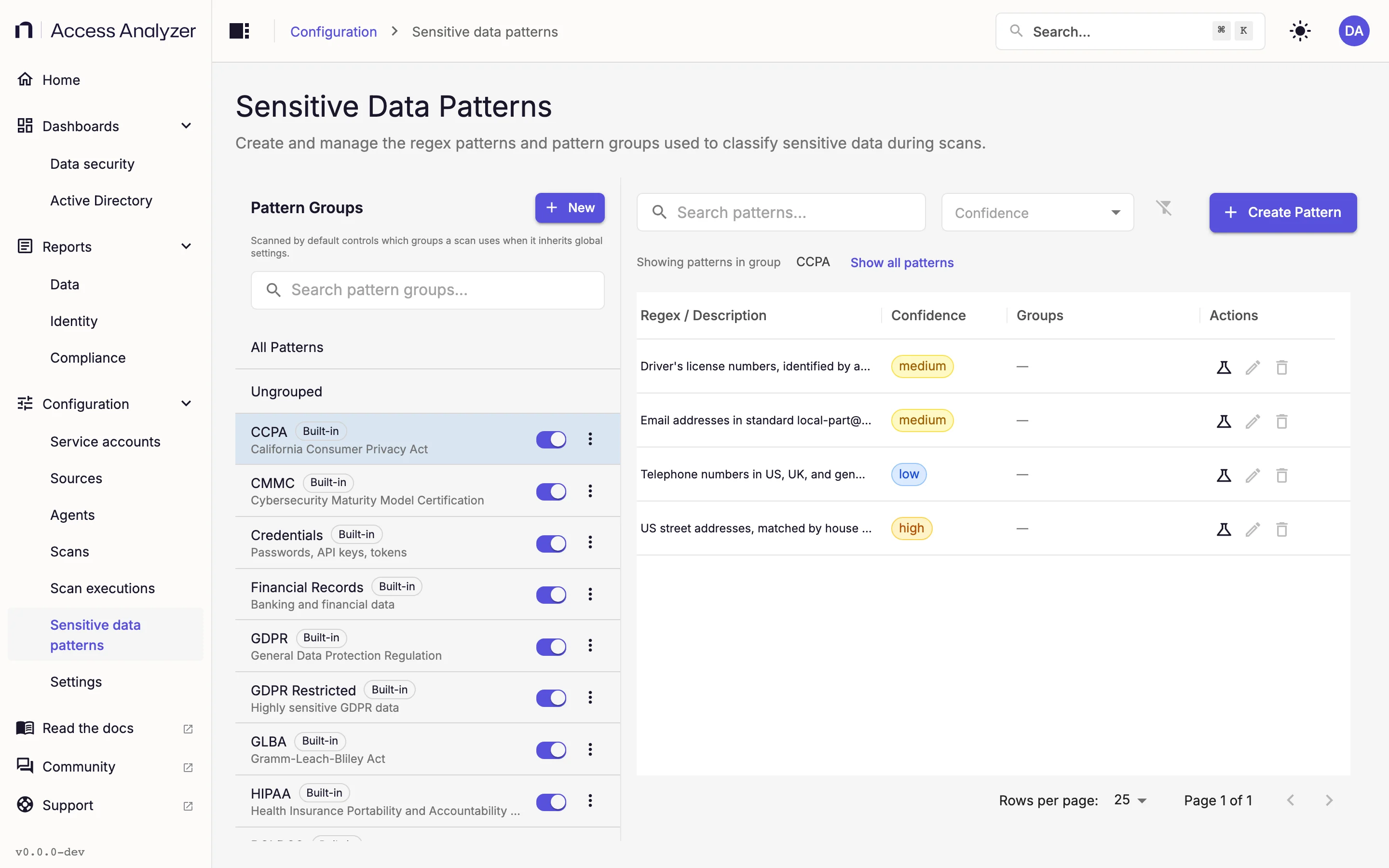
Task: Turn off the Credentials group toggle
Action: 551,543
